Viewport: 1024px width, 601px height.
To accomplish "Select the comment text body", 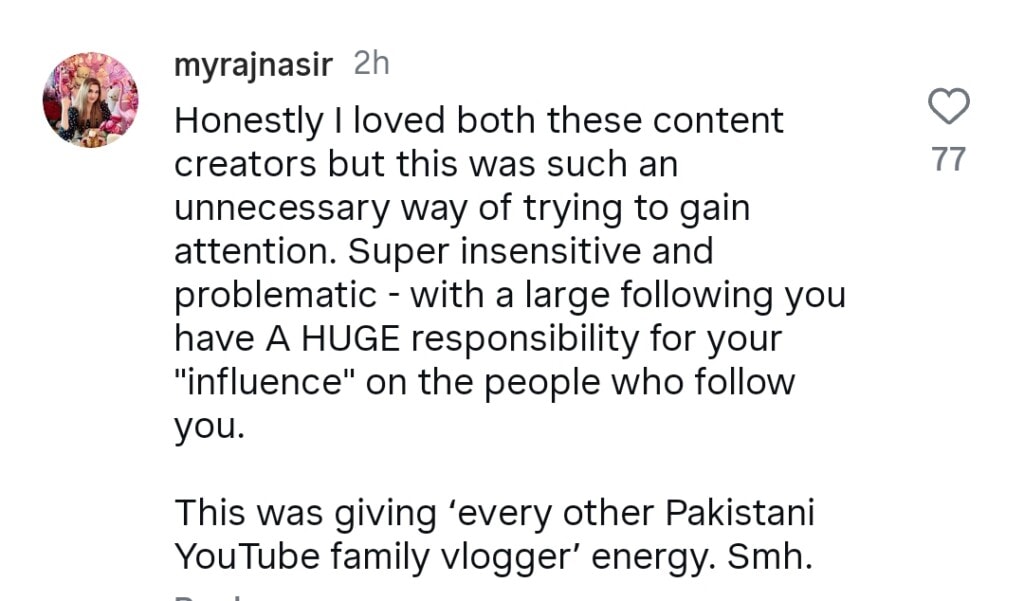I will (500, 300).
